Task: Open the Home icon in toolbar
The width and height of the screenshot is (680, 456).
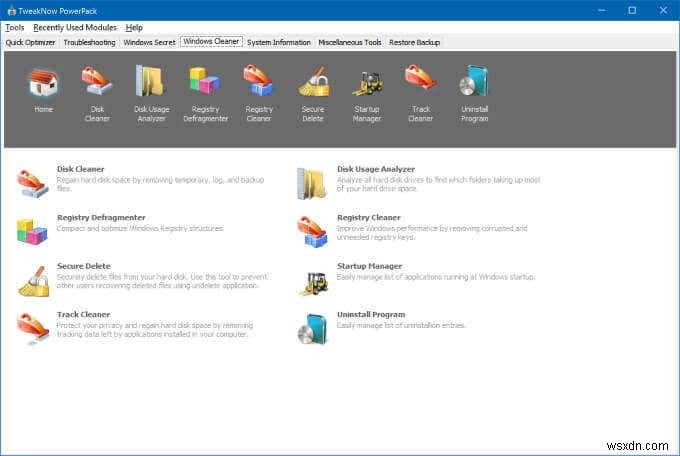Action: (43, 83)
